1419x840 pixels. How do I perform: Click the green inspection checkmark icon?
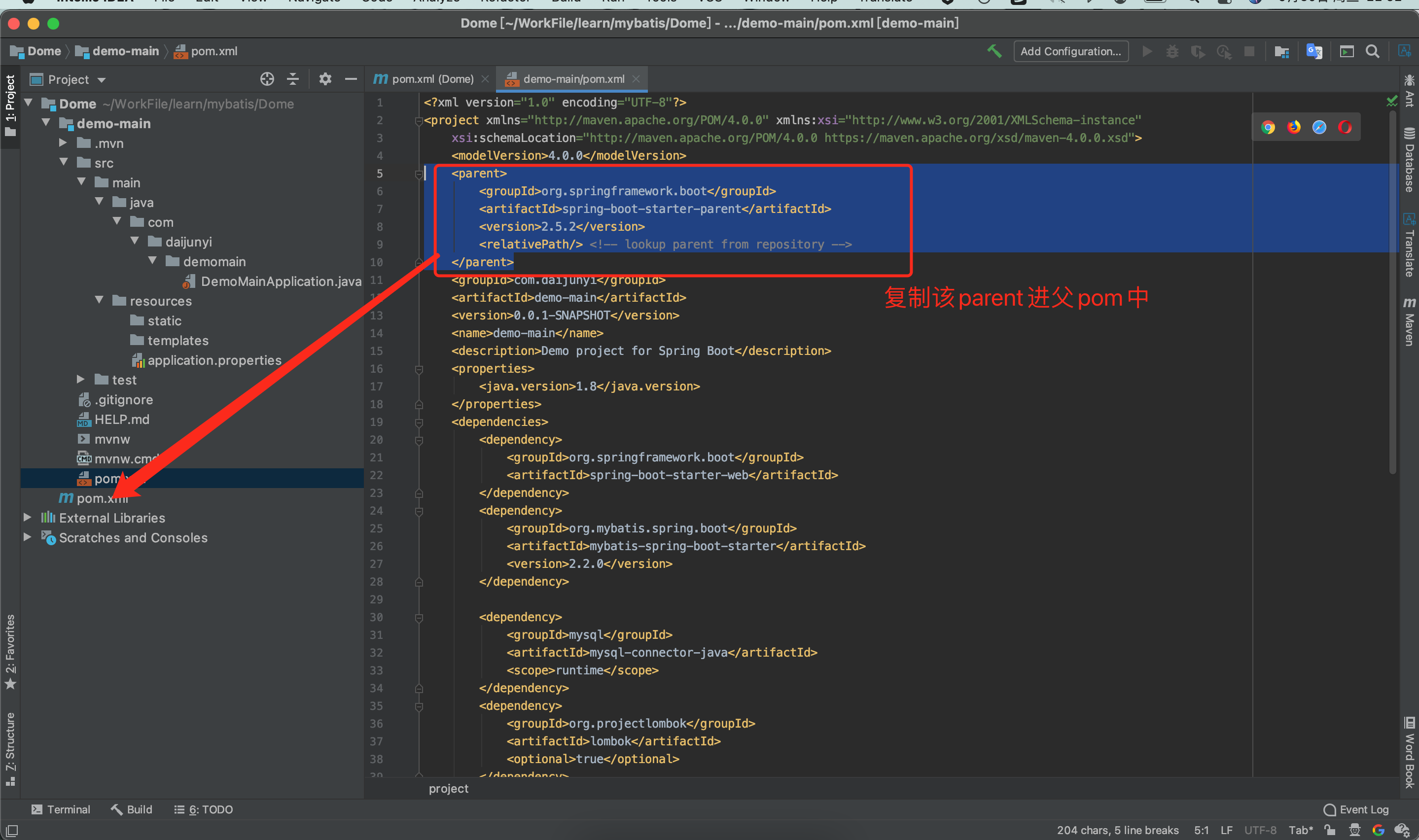pyautogui.click(x=1392, y=102)
